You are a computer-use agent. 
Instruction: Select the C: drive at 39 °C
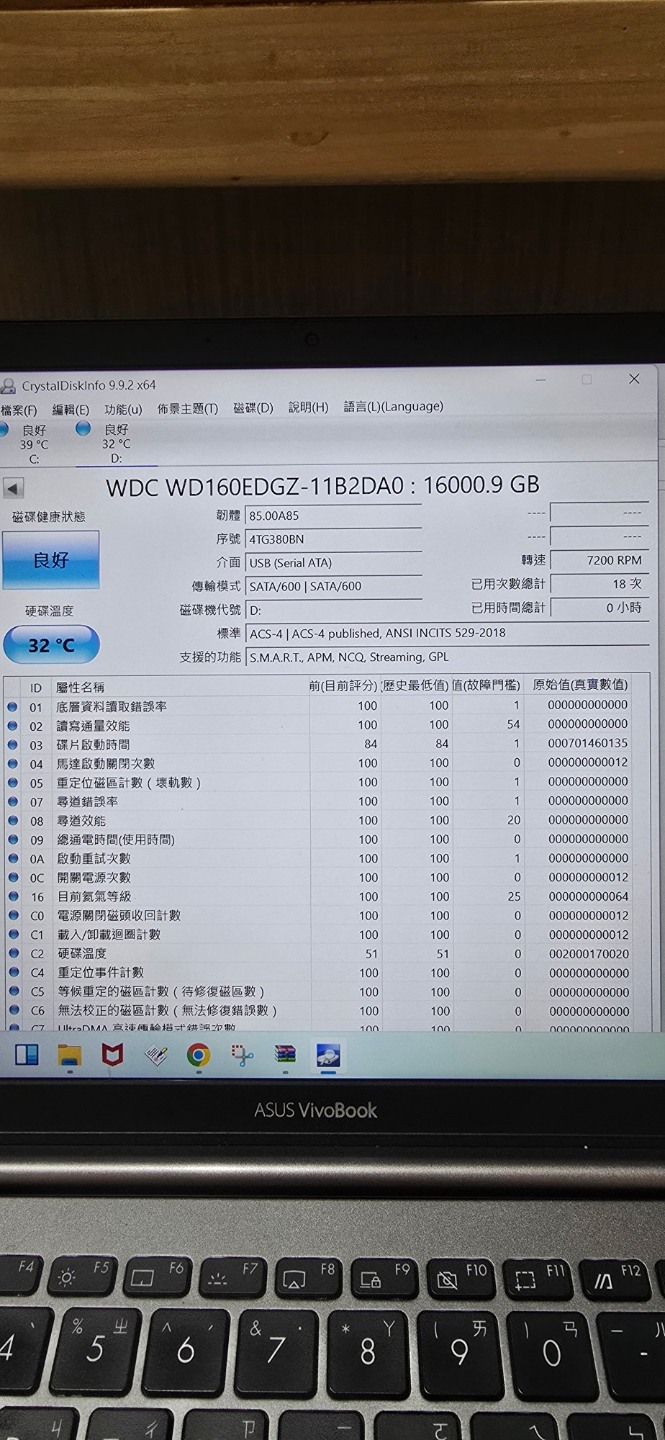(32, 444)
